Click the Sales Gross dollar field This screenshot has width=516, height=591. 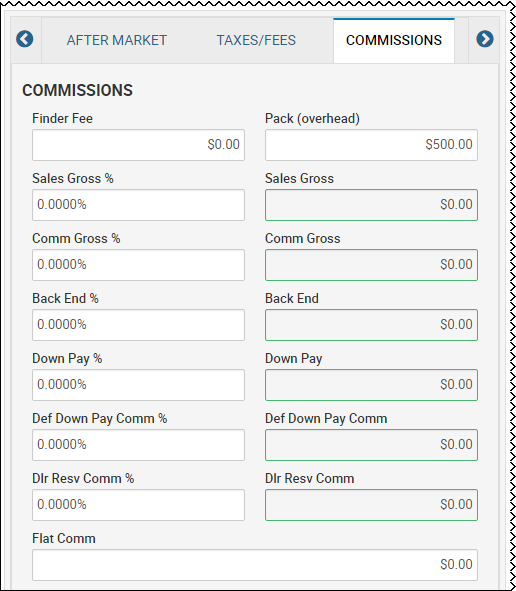click(371, 205)
